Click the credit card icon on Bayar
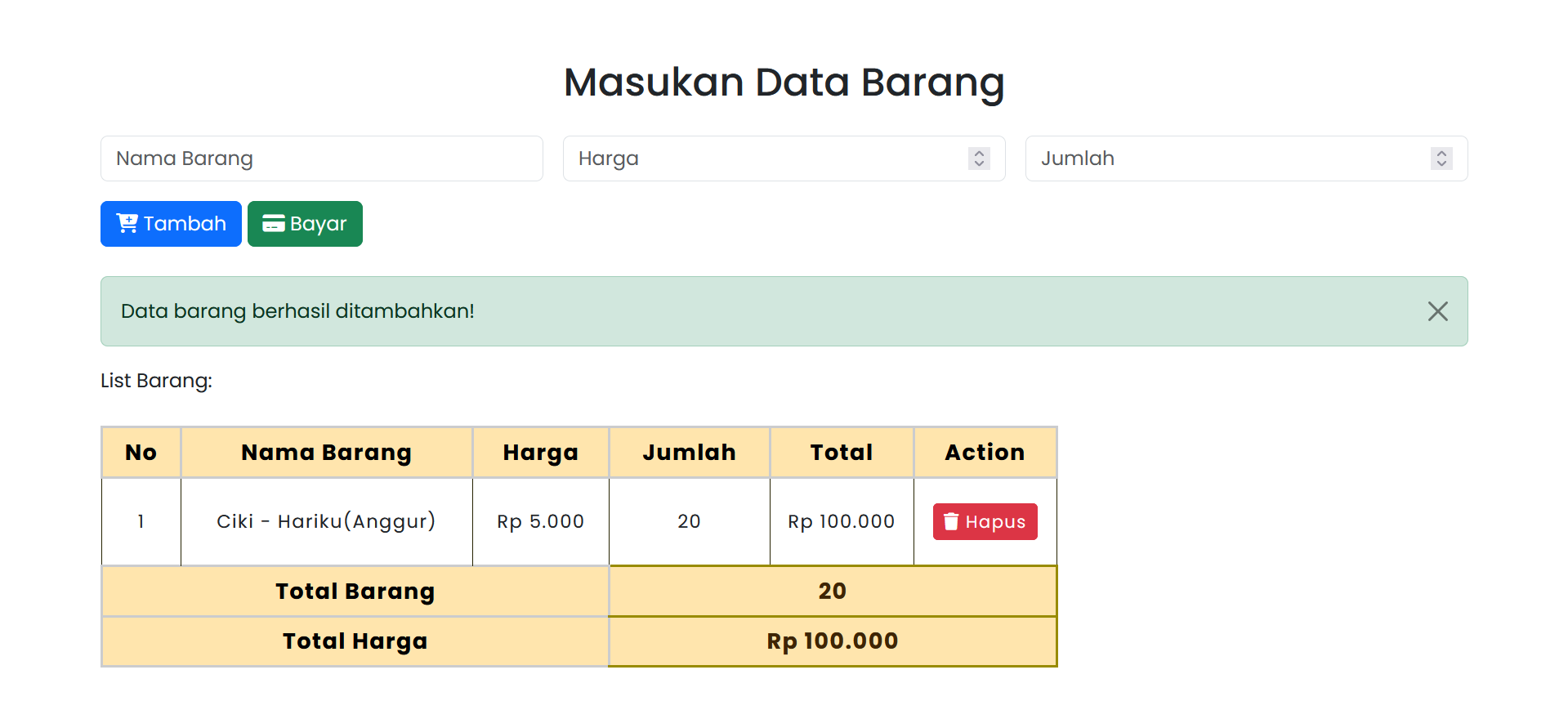Viewport: 1568px width, 710px height. pos(273,224)
